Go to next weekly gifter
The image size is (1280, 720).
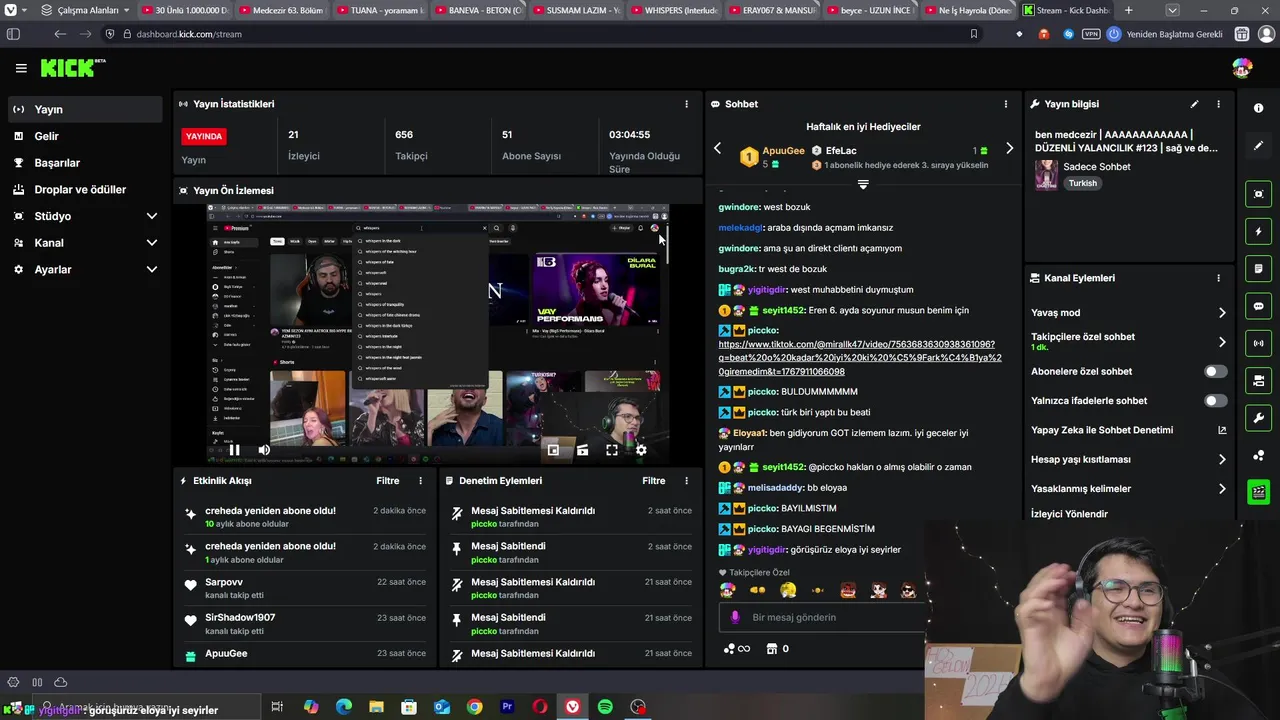(x=1009, y=149)
